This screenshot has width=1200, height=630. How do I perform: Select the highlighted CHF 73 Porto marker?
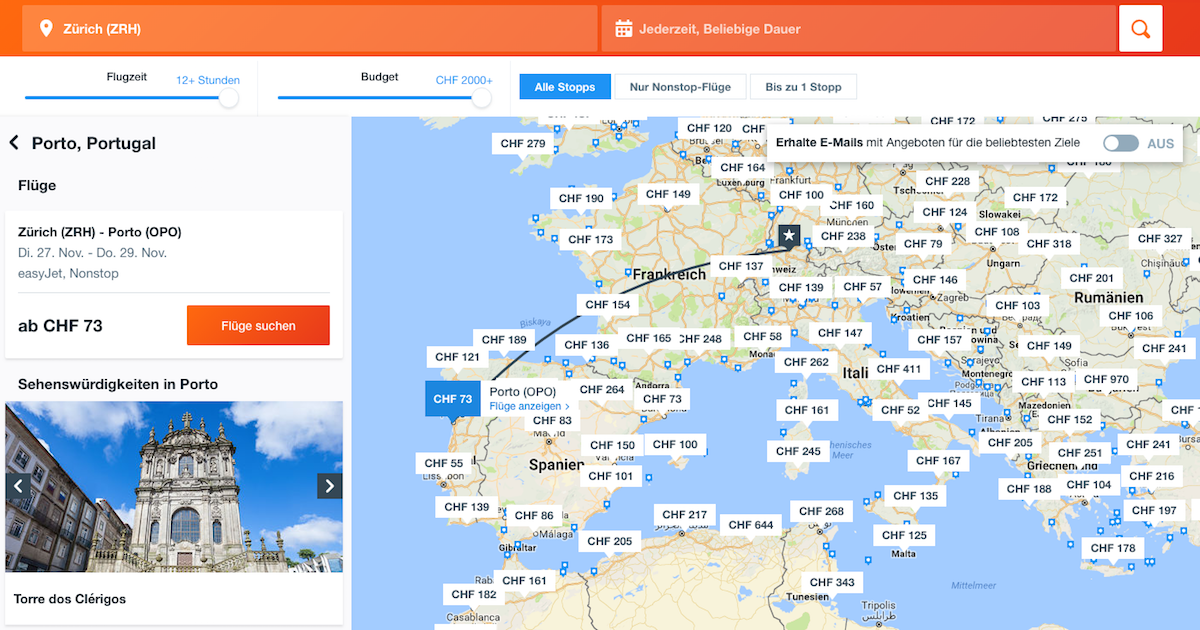click(452, 399)
